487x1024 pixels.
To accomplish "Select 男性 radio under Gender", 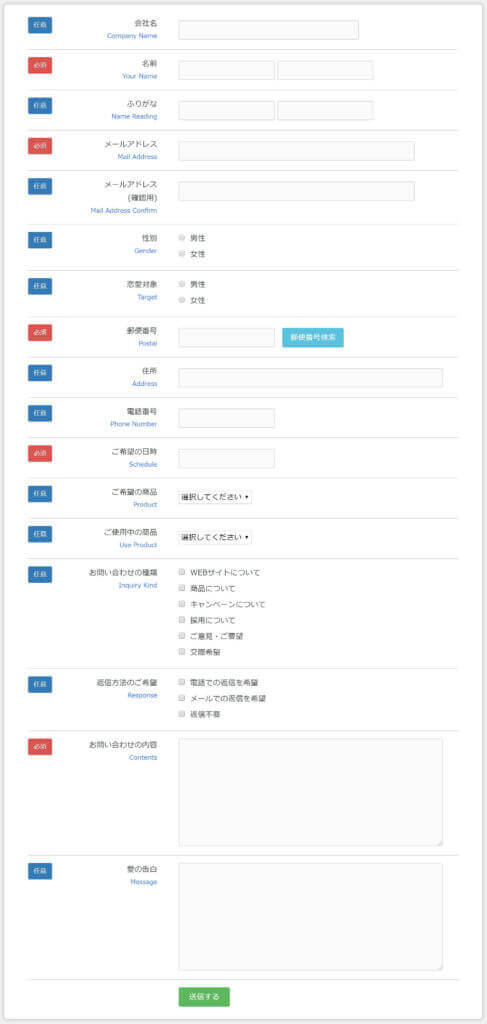I will point(182,238).
